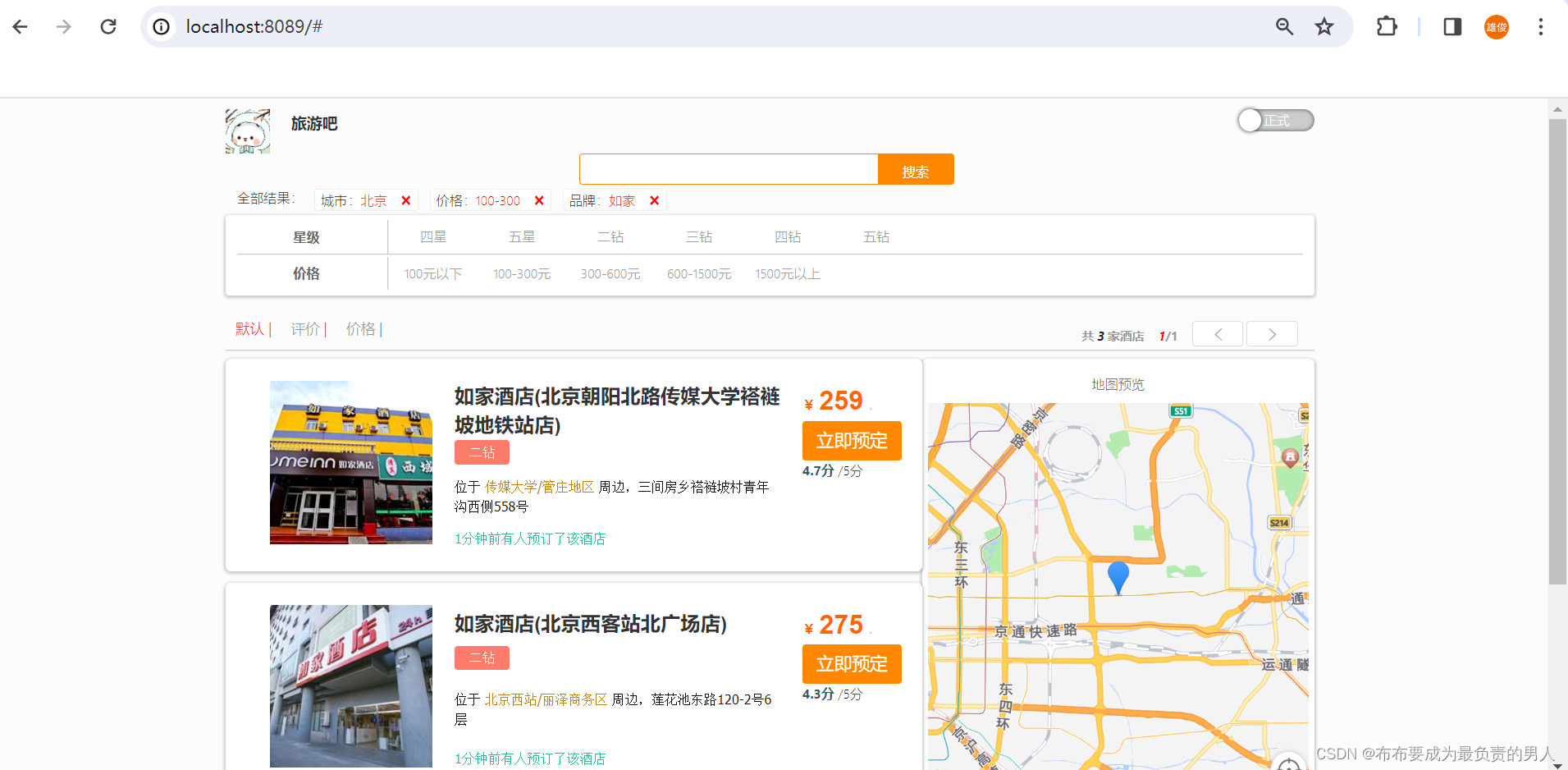Remove the 品牌: 如家 filter tag

point(654,200)
